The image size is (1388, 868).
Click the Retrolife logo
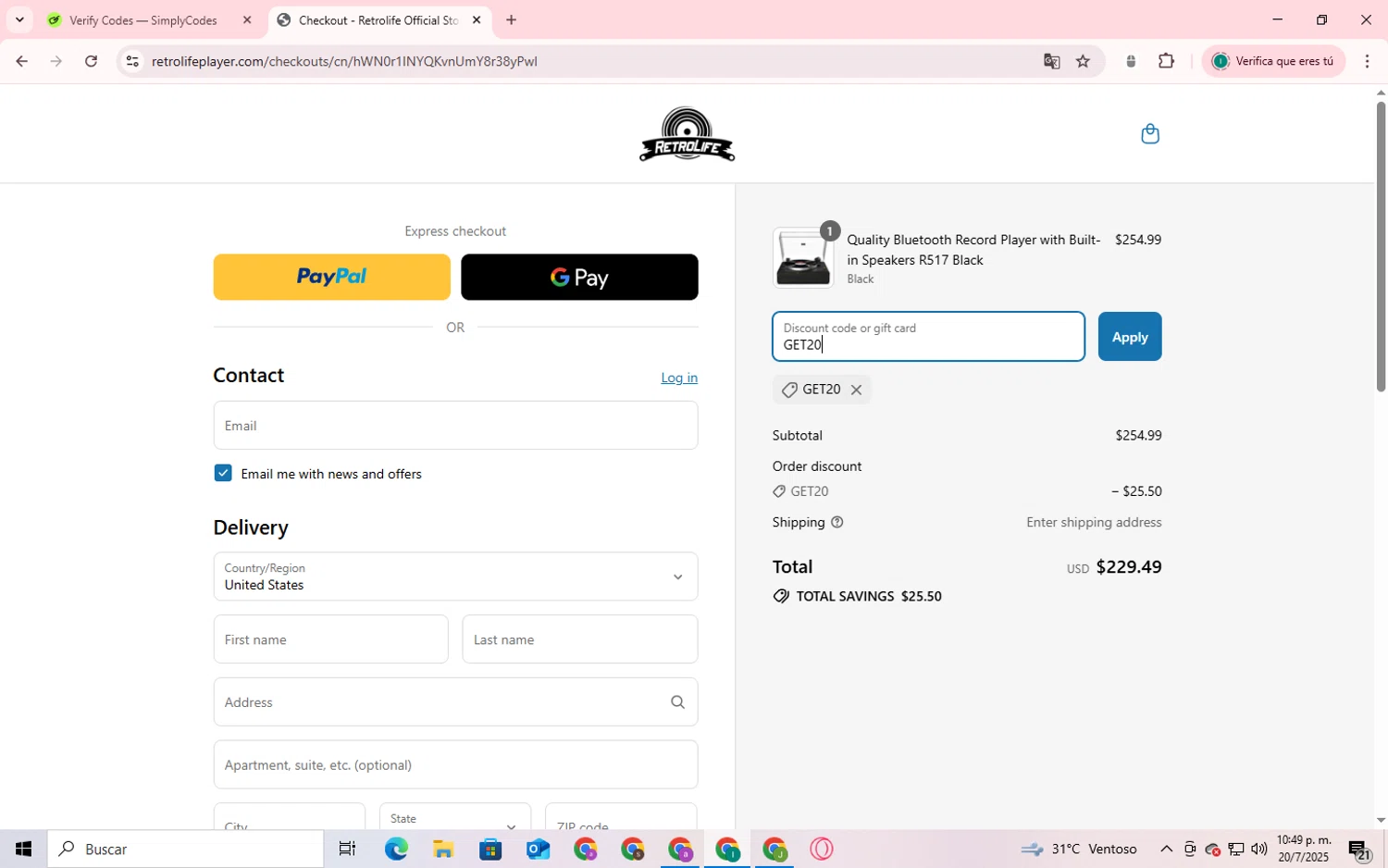687,135
